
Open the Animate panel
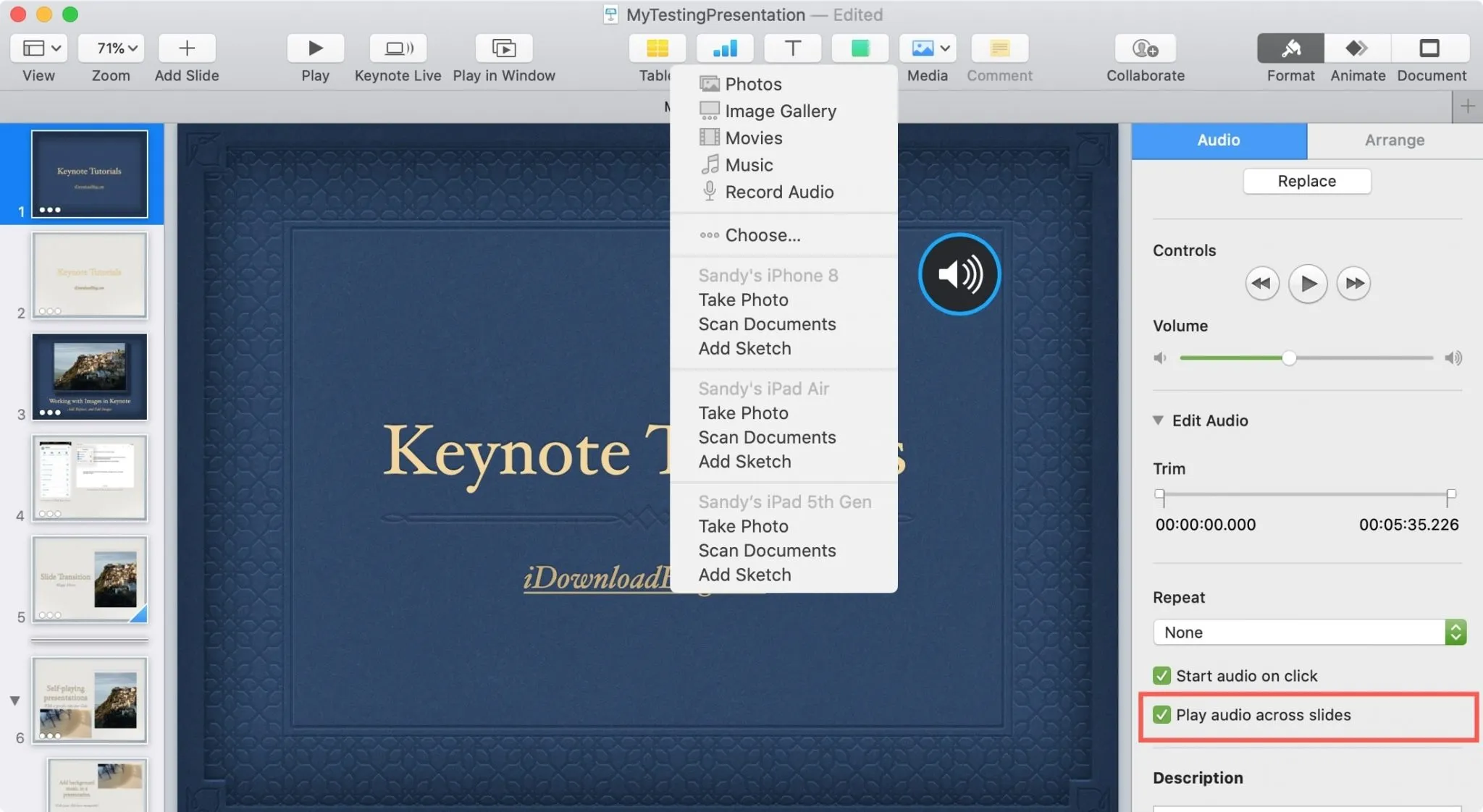[1356, 48]
